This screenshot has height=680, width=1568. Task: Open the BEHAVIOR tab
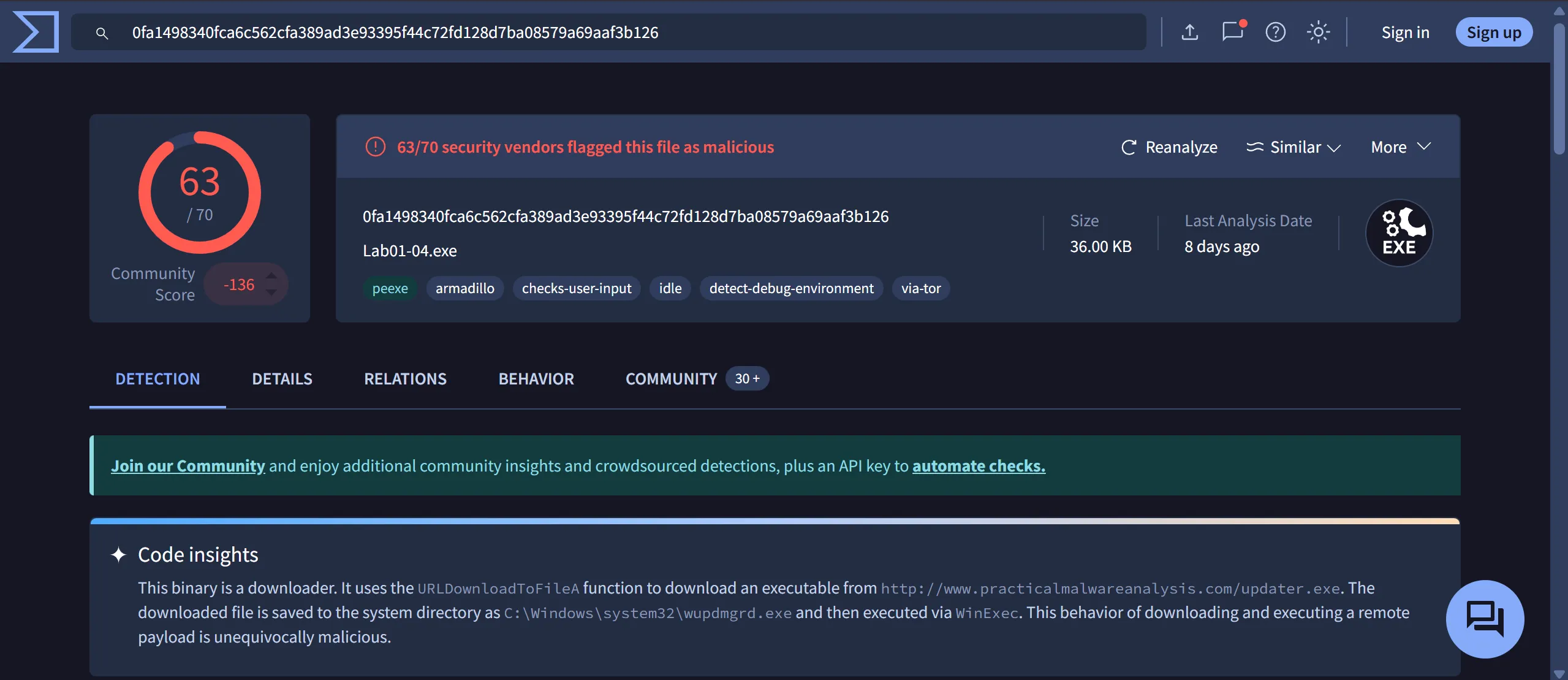pyautogui.click(x=536, y=379)
